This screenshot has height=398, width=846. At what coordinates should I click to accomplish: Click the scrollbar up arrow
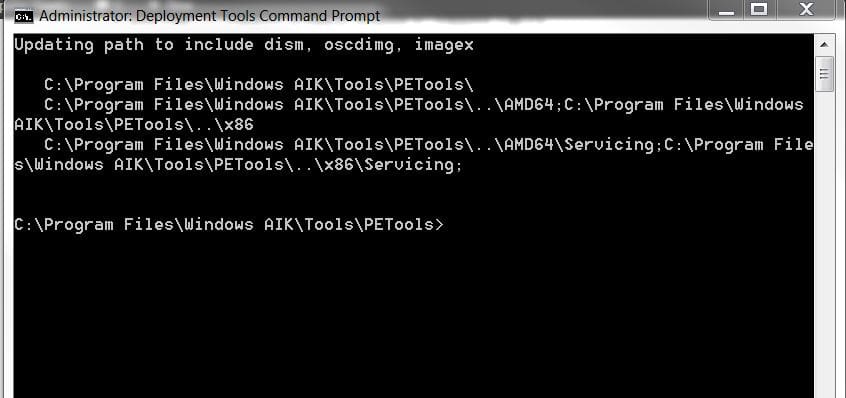tap(823, 45)
